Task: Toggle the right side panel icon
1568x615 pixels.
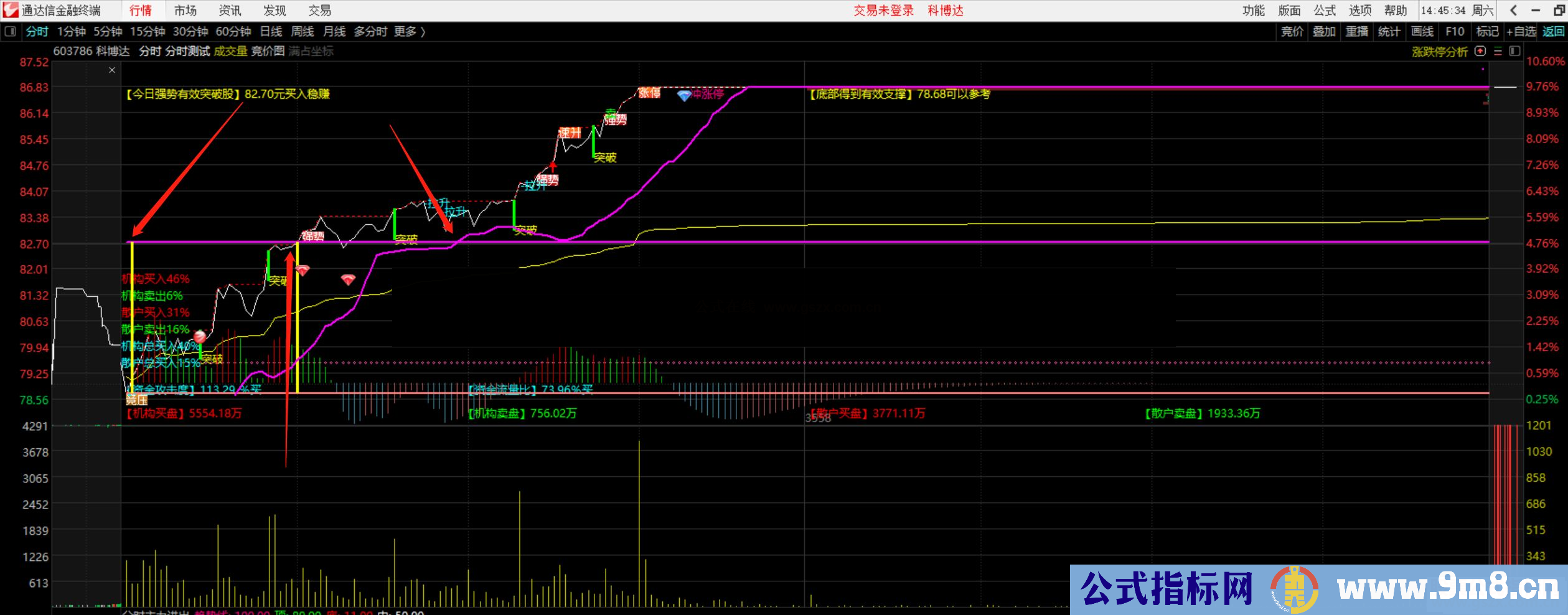Action: click(x=1514, y=51)
